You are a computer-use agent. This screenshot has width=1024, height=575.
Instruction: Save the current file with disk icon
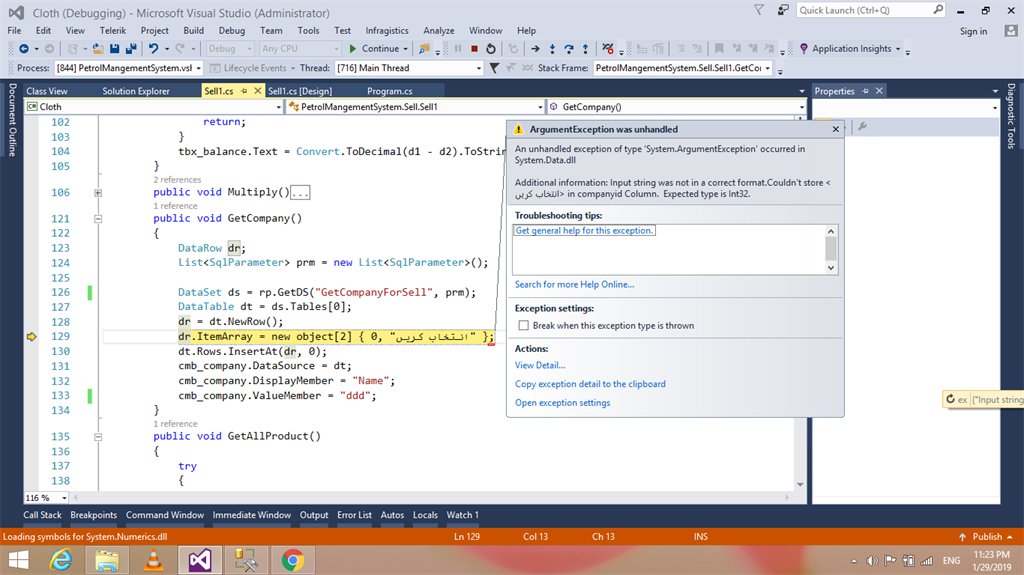click(x=114, y=49)
